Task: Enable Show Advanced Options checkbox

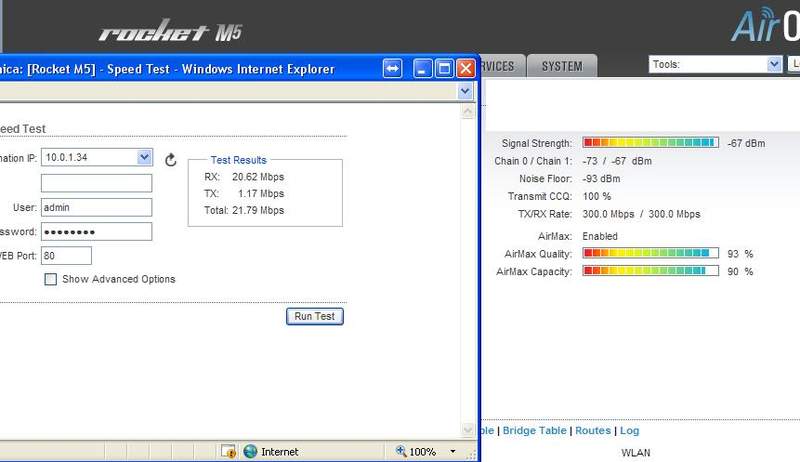Action: 51,279
